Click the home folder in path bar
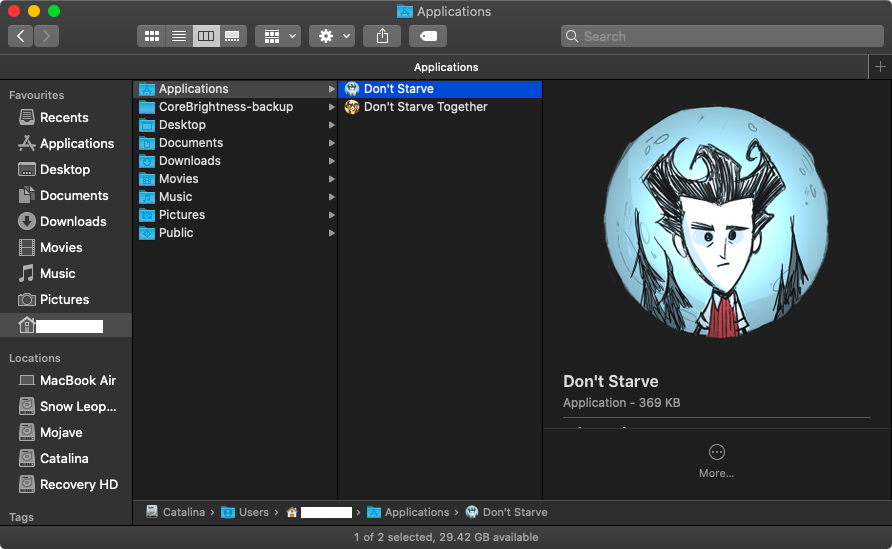The image size is (892, 549). click(x=319, y=512)
